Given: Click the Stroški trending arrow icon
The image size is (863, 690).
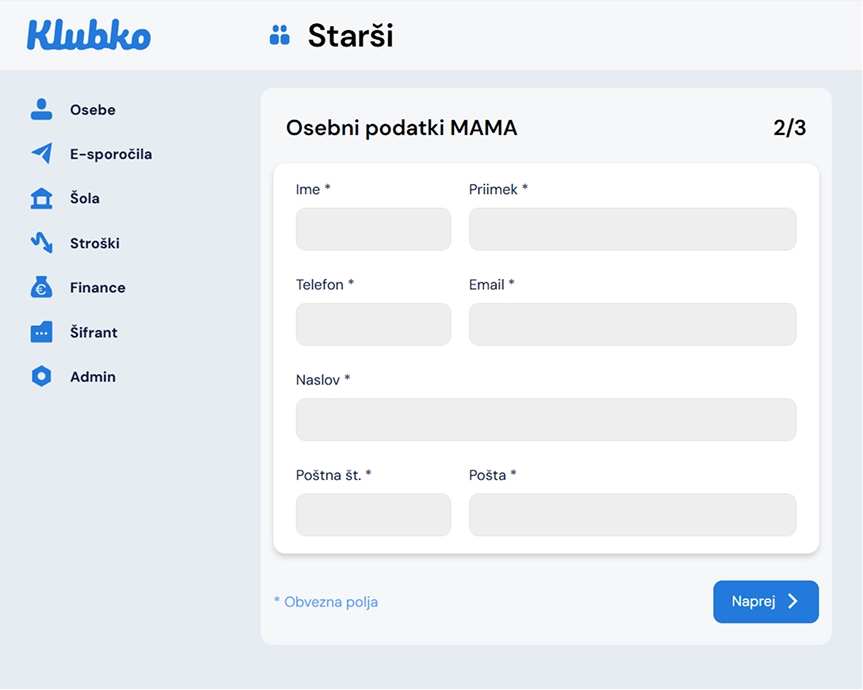Looking at the screenshot, I should (x=41, y=243).
